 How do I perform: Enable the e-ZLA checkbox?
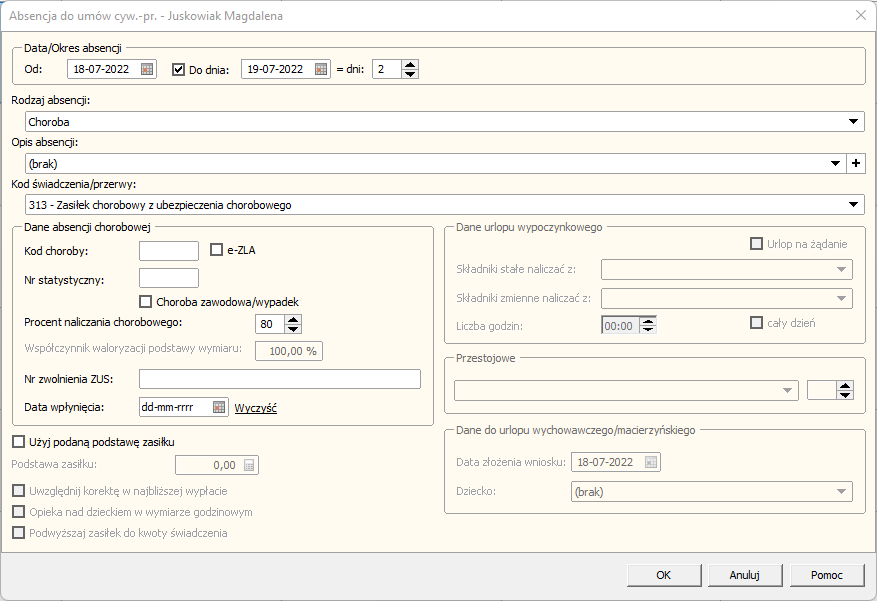point(217,250)
